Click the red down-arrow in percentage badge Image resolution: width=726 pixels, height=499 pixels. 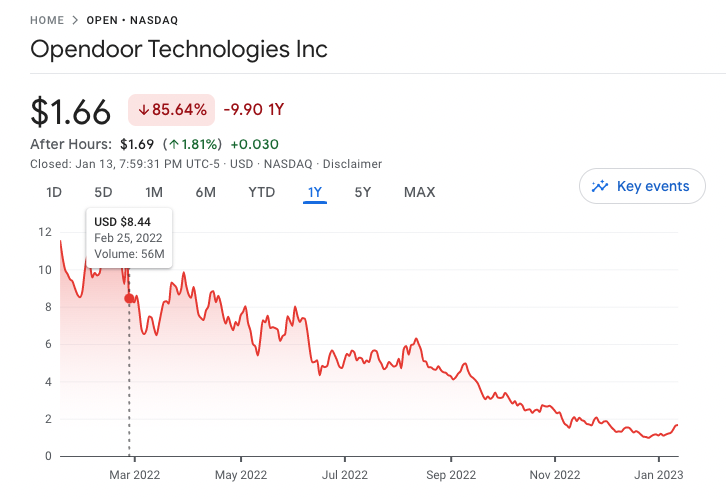point(143,109)
